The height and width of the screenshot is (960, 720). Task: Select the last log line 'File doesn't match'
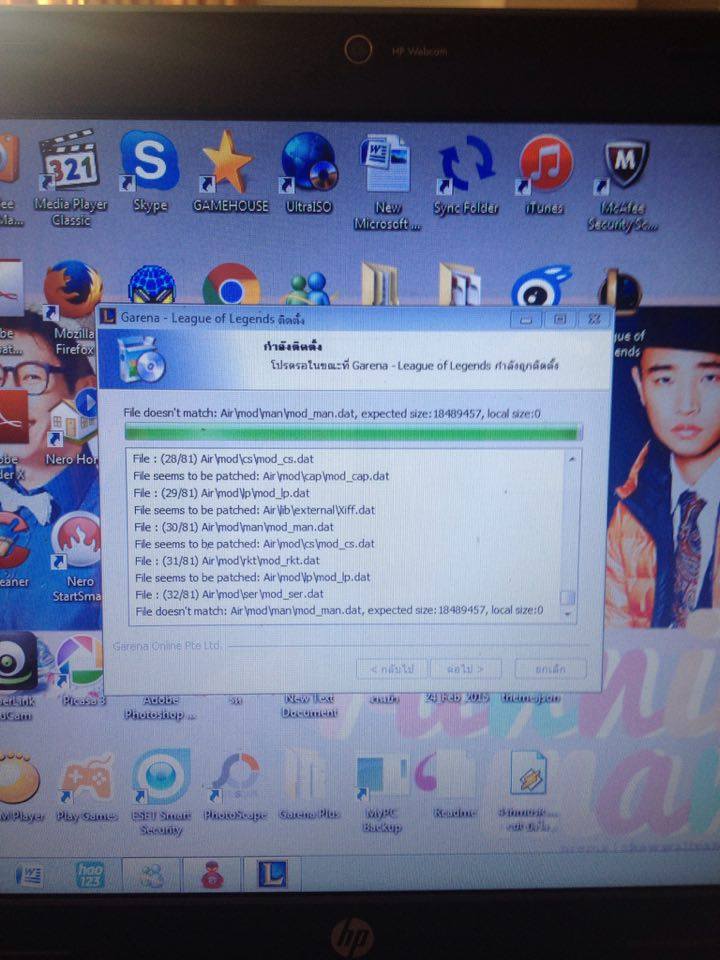click(339, 610)
